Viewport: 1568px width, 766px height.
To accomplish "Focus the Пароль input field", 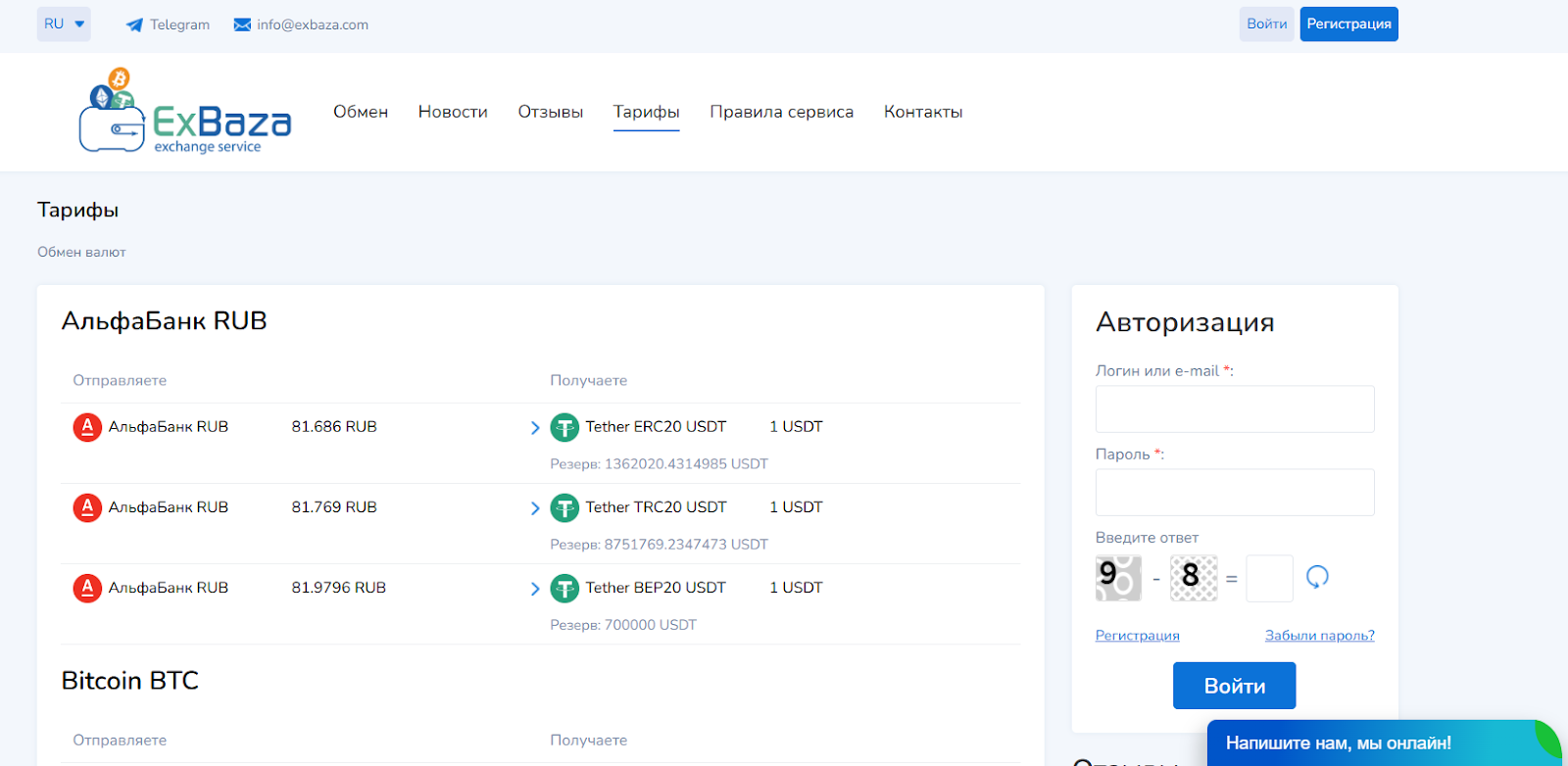I will point(1235,492).
